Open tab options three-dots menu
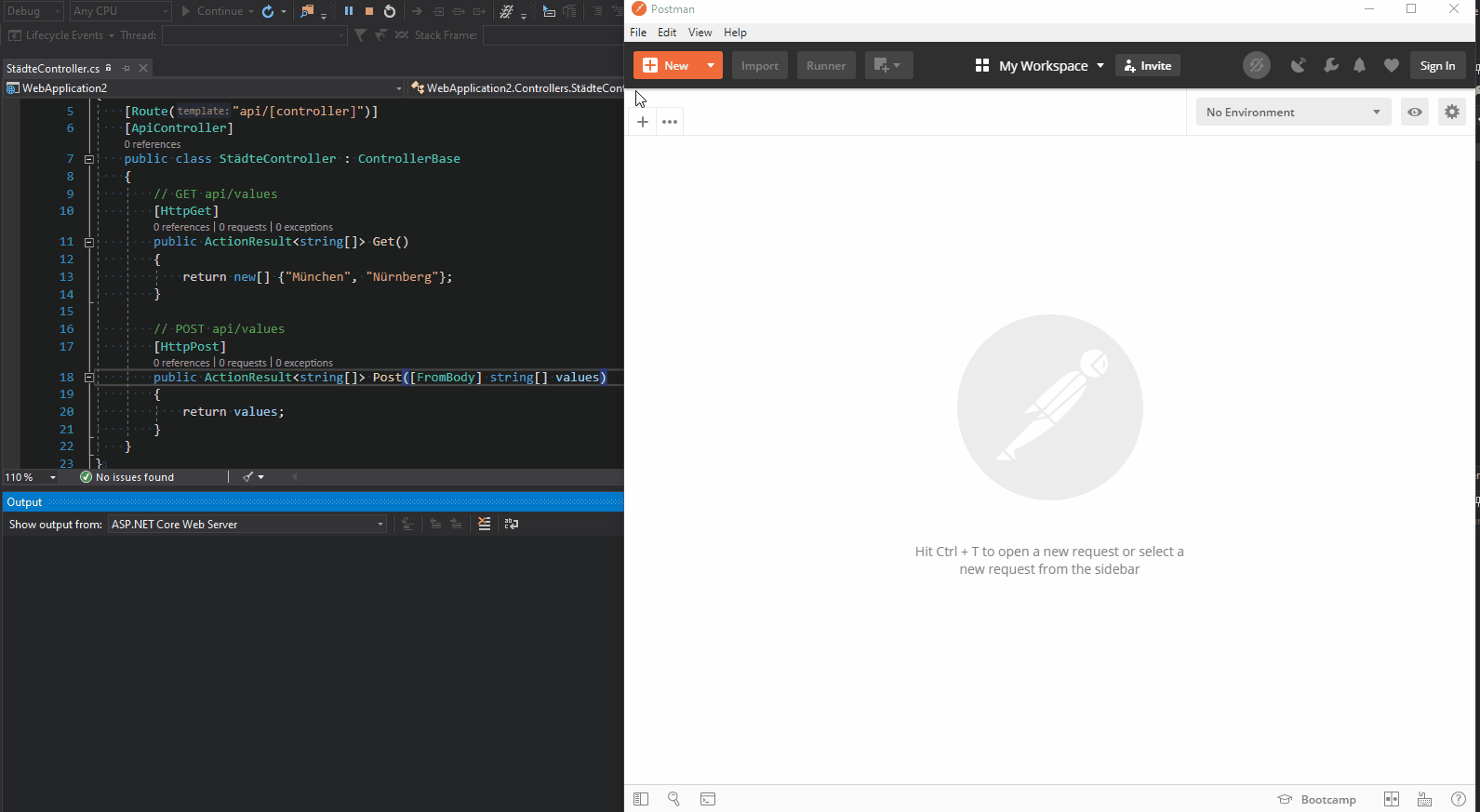This screenshot has width=1480, height=812. [x=670, y=122]
